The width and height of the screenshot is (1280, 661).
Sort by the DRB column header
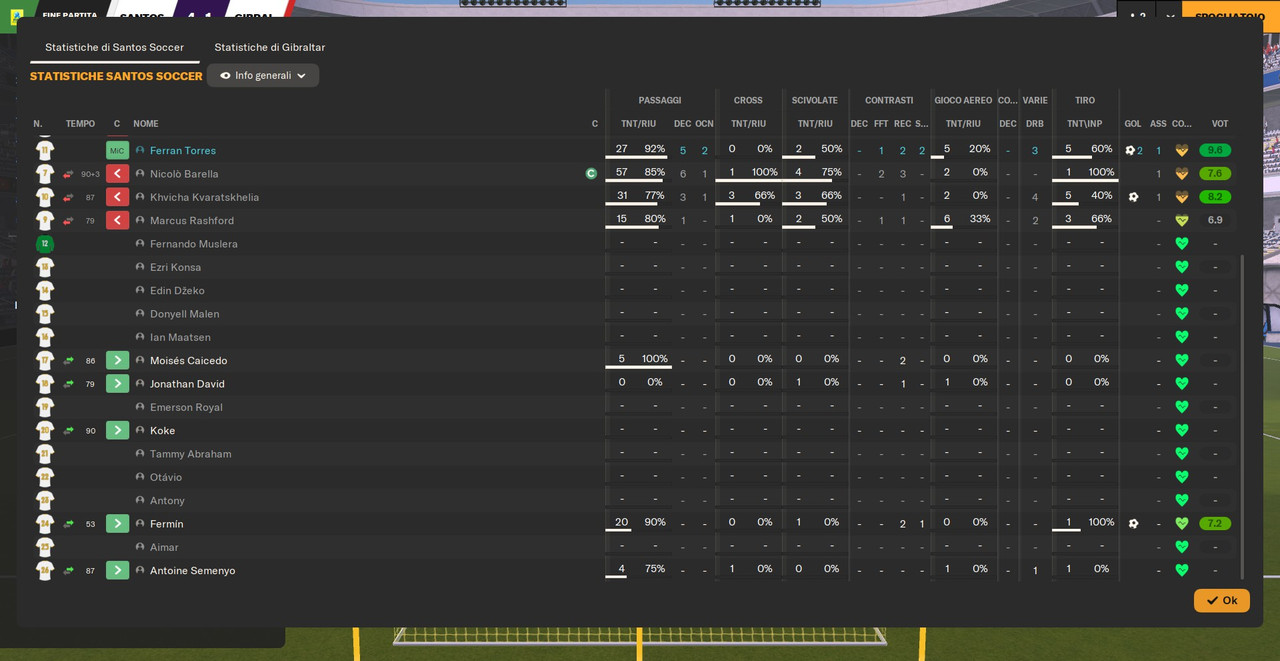coord(1035,124)
